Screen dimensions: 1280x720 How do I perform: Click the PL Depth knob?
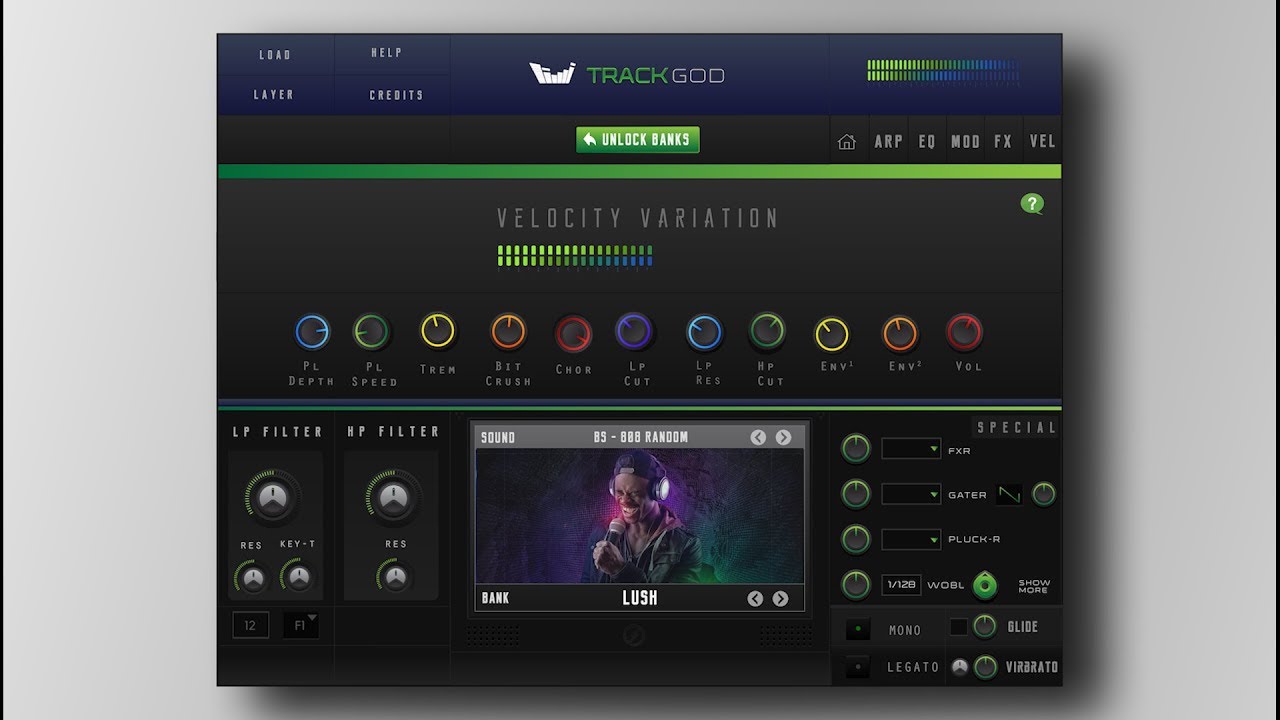click(312, 332)
